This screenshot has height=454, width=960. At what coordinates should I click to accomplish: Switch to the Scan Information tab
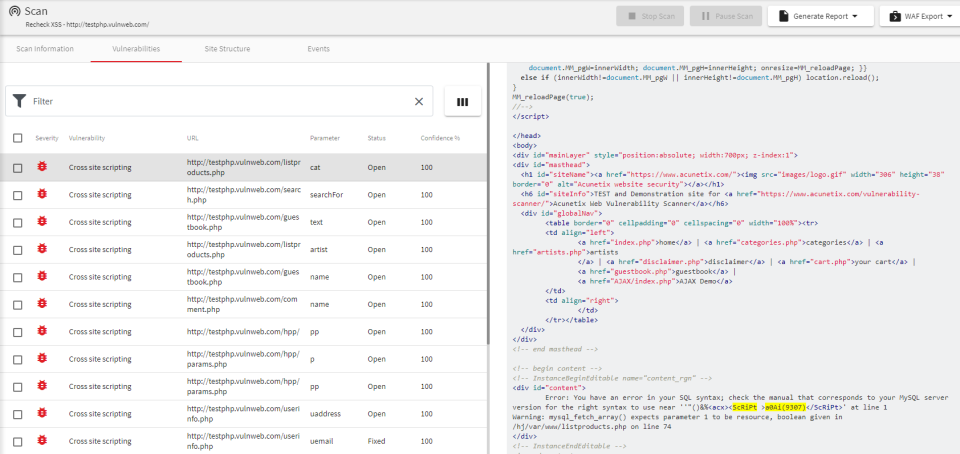coord(45,48)
